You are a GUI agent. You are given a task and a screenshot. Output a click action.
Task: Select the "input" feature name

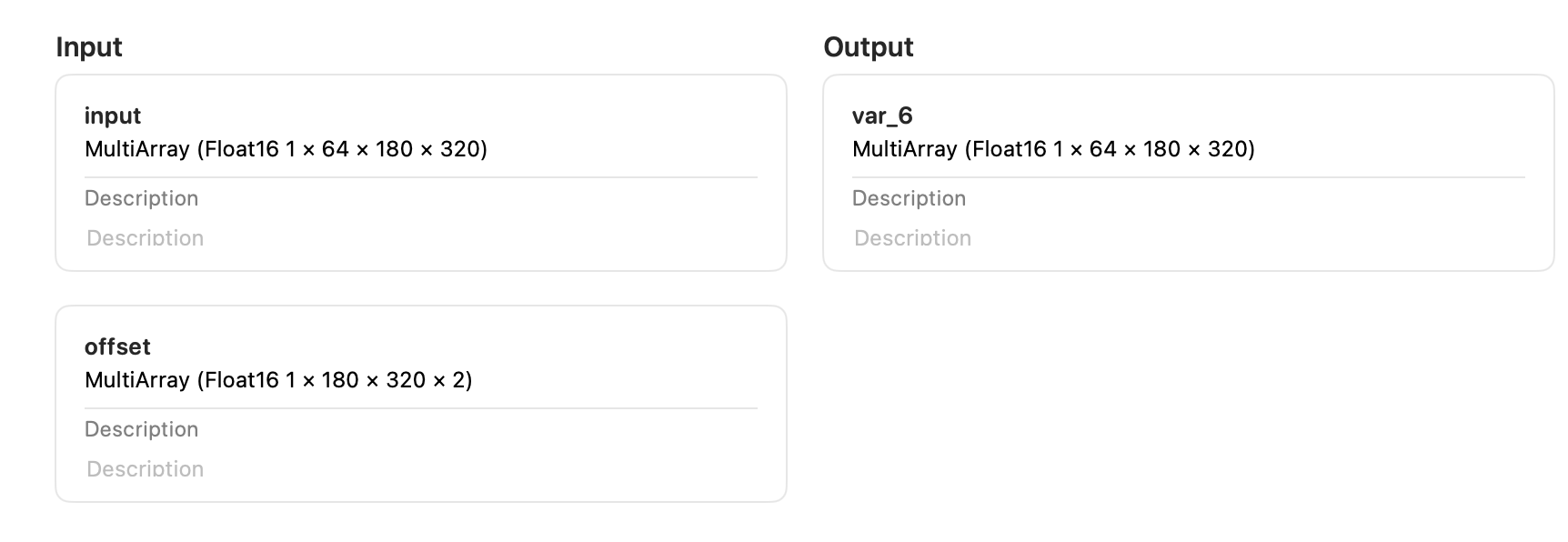point(113,116)
